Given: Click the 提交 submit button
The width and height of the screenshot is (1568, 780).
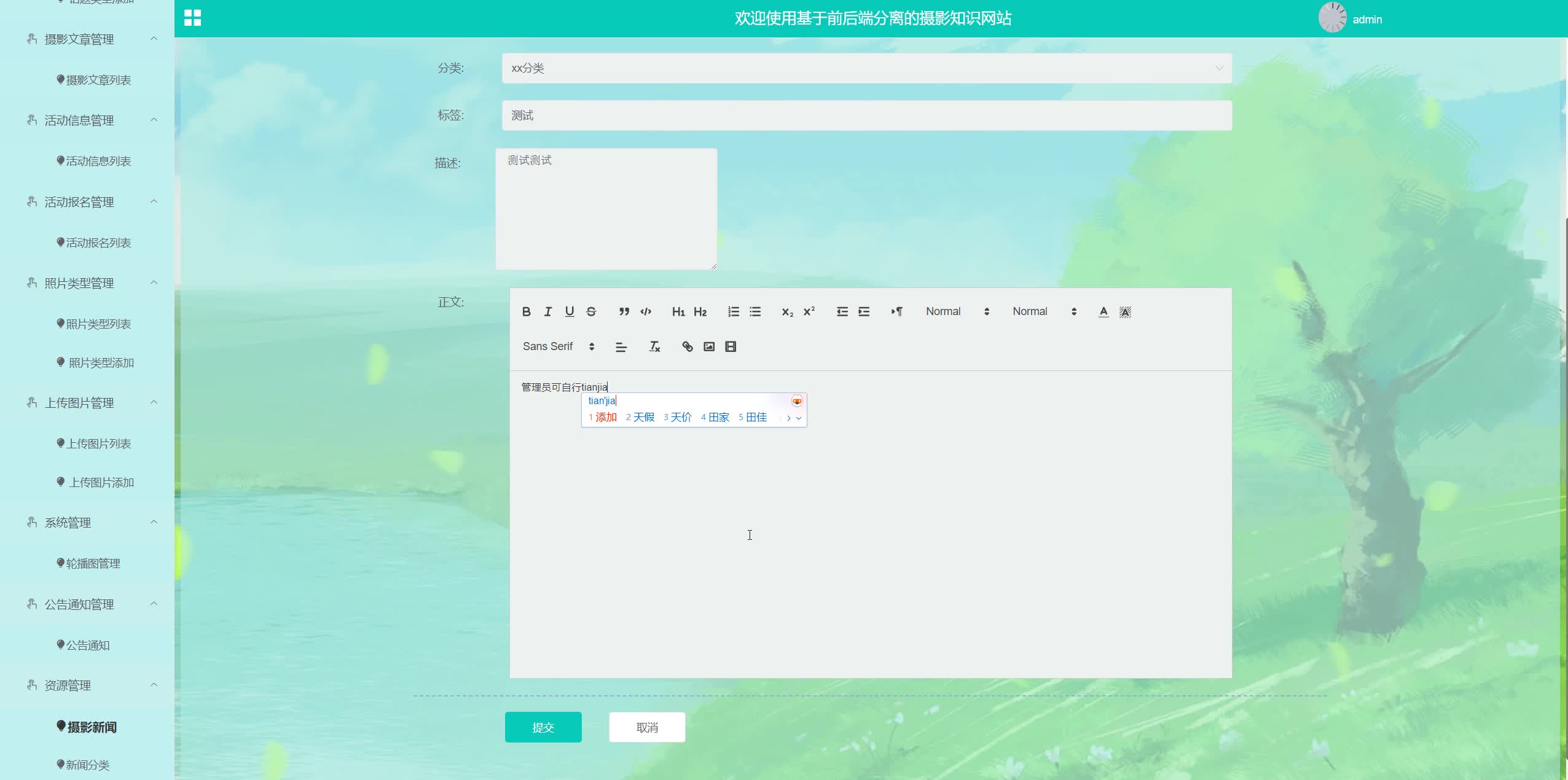Looking at the screenshot, I should [543, 727].
